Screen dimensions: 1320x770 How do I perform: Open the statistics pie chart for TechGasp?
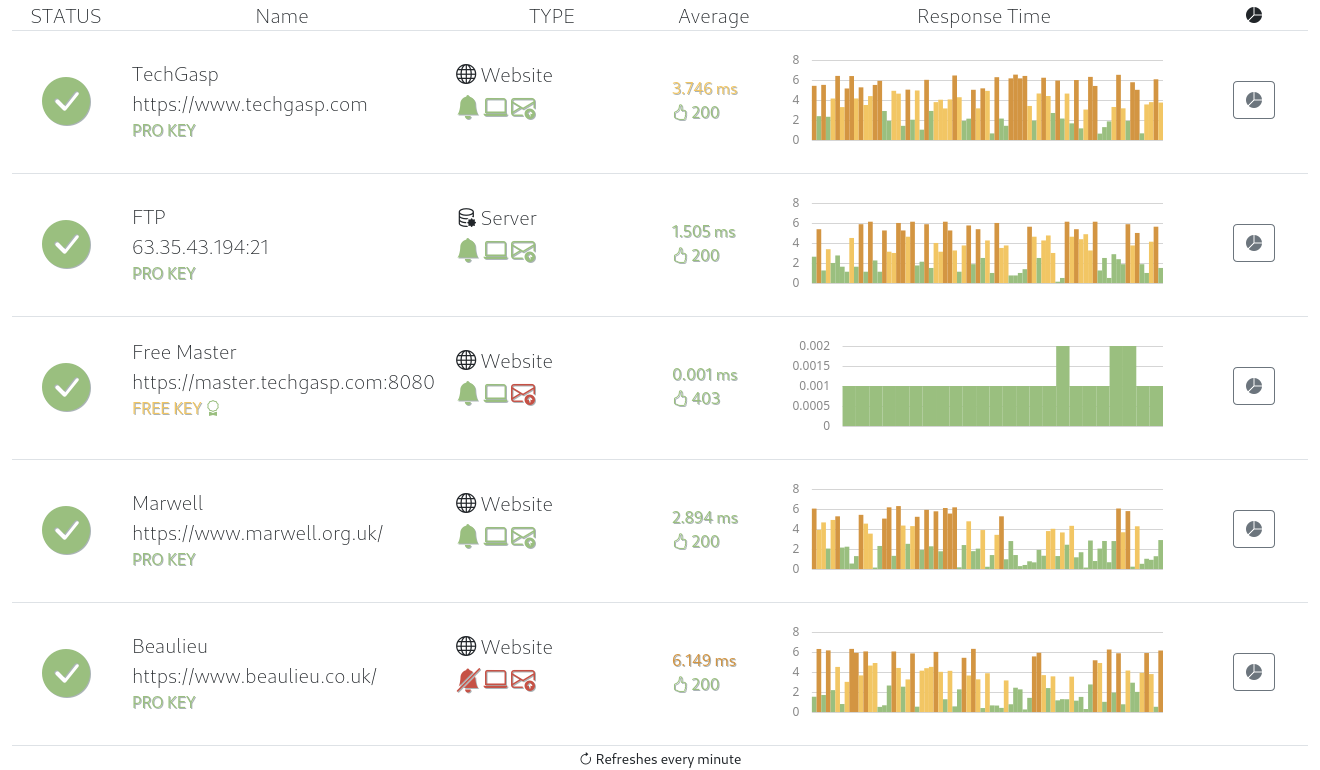coord(1253,100)
